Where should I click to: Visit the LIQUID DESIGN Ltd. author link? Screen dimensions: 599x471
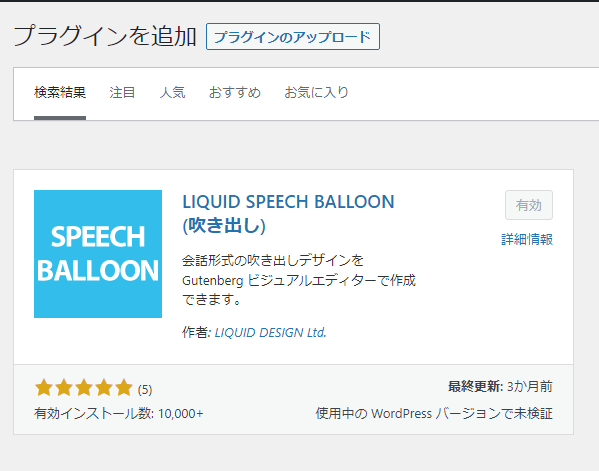(270, 332)
